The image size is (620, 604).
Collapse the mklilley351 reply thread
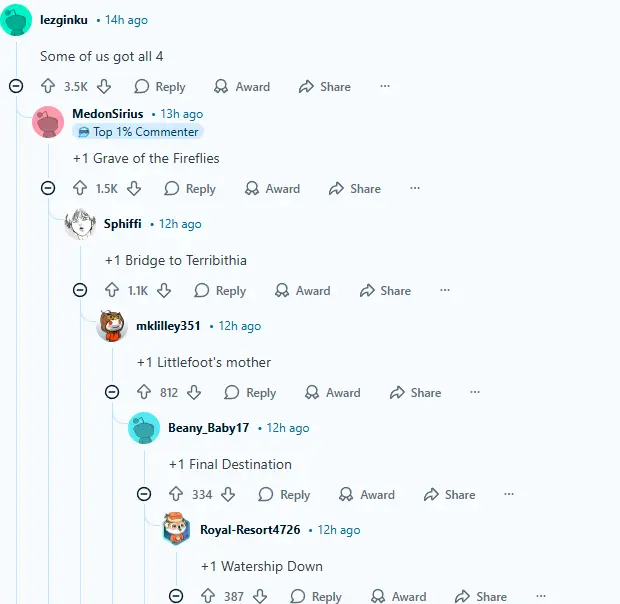(112, 392)
